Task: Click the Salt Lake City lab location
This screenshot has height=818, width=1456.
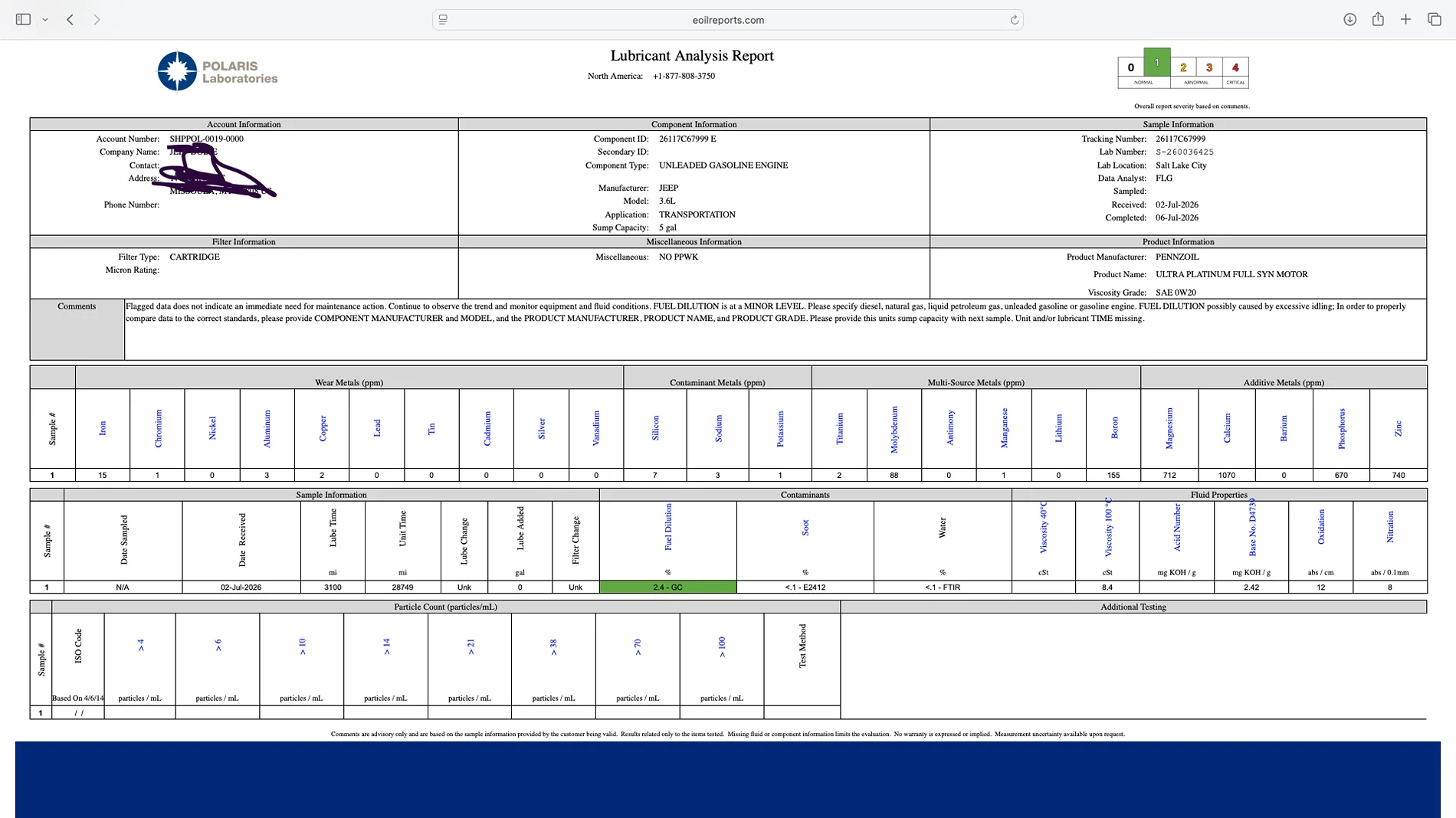Action: (x=1181, y=165)
